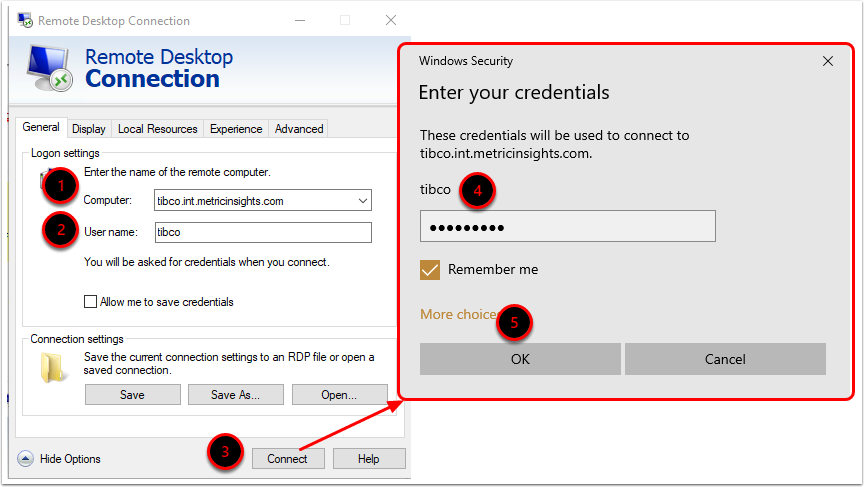
Task: Confirm credentials with the OK button
Action: tap(520, 359)
